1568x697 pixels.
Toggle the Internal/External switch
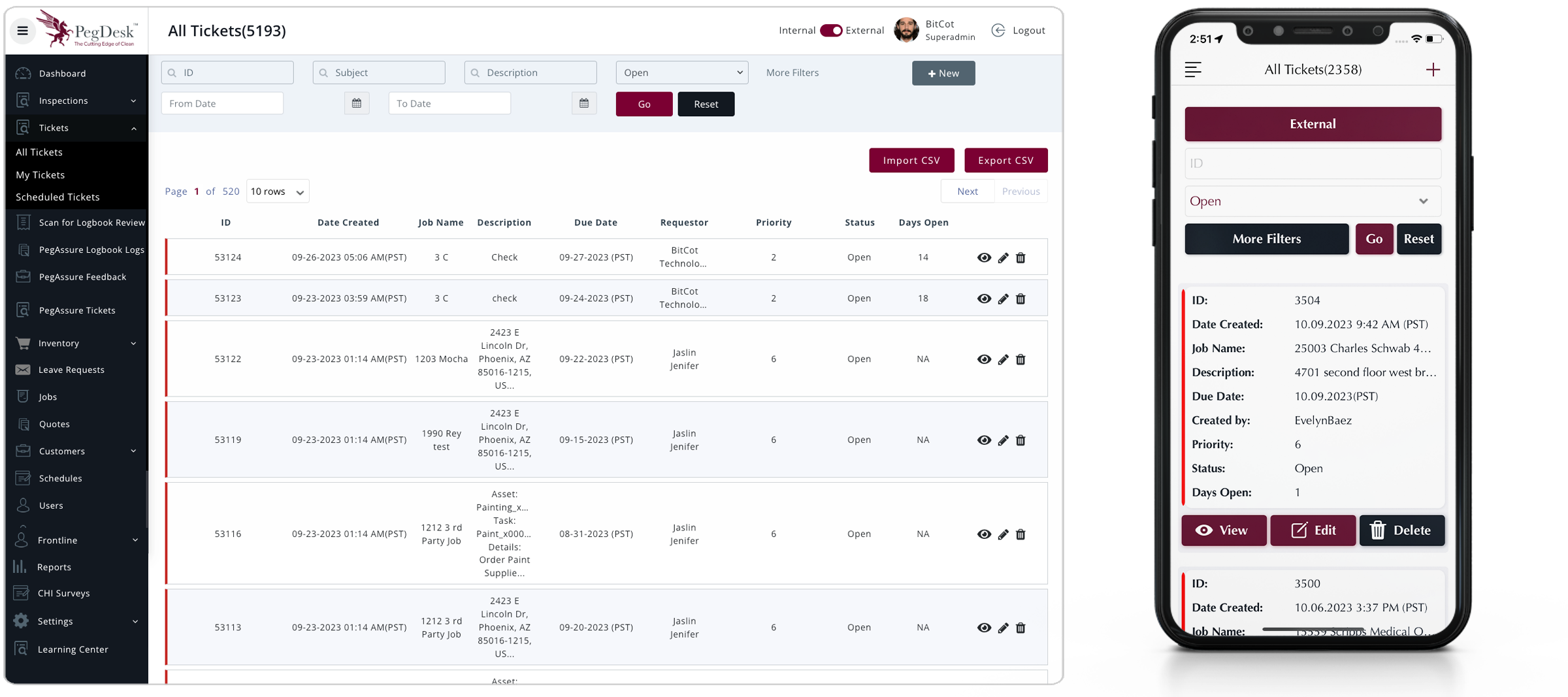tap(831, 31)
